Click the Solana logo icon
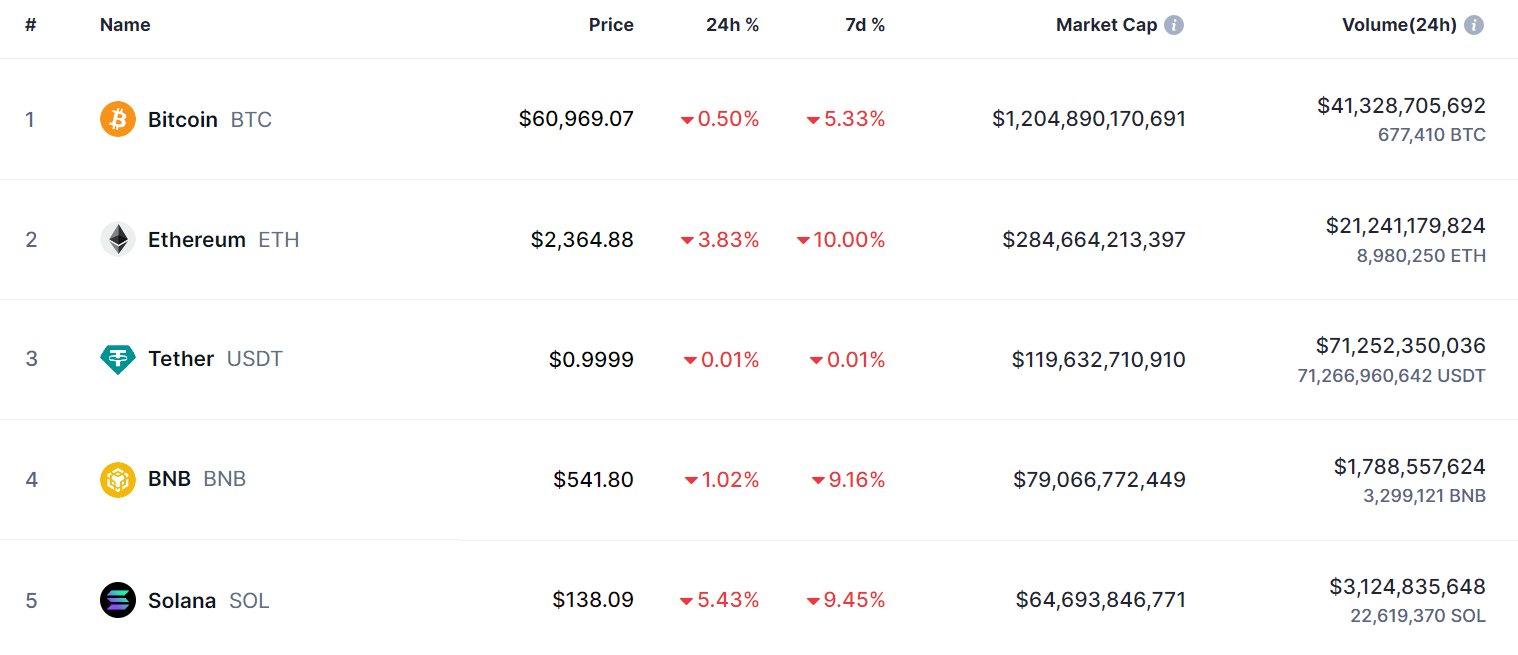This screenshot has width=1518, height=655. coord(118,600)
